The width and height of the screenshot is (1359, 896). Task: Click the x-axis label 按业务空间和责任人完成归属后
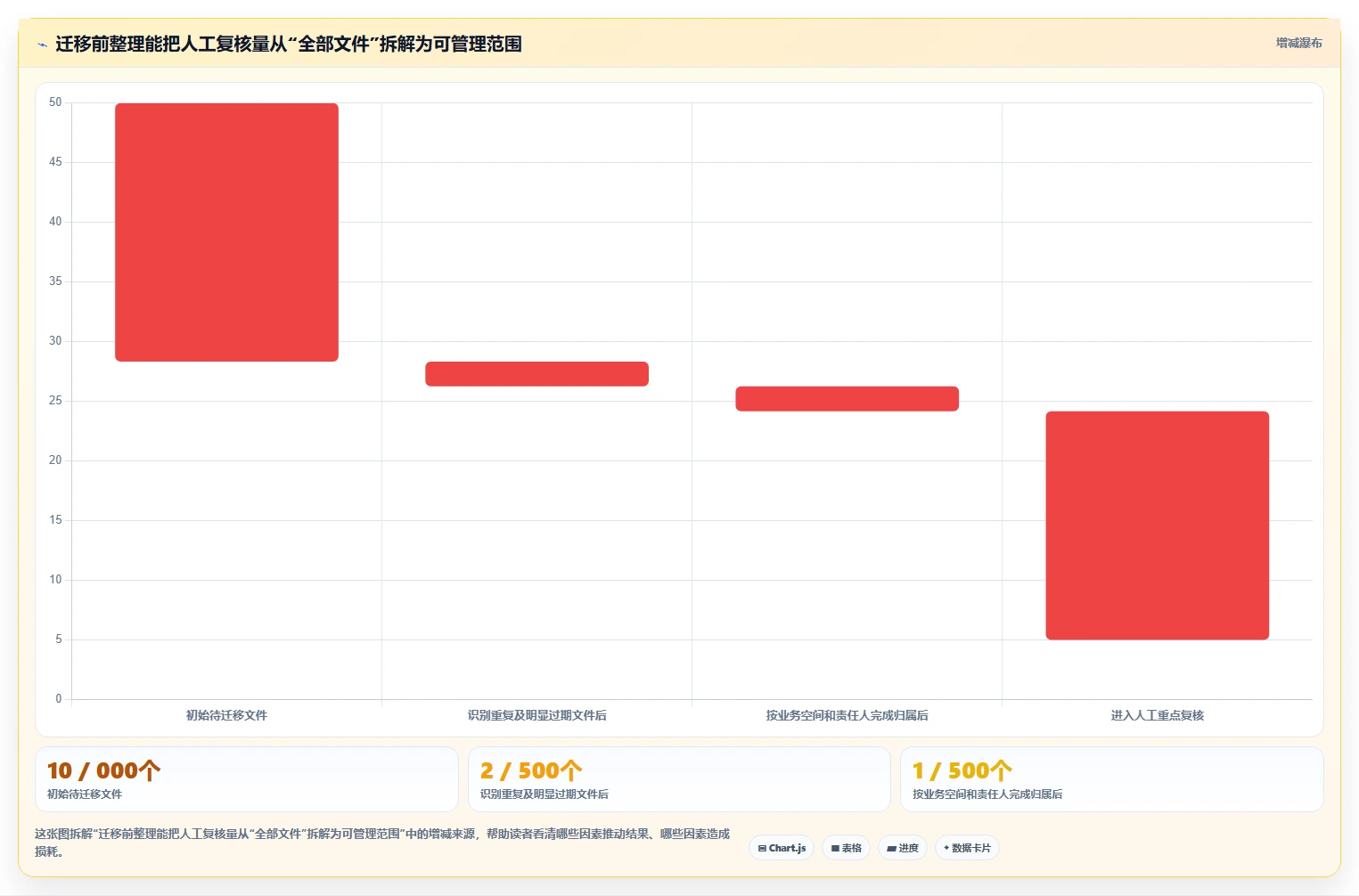pyautogui.click(x=847, y=715)
